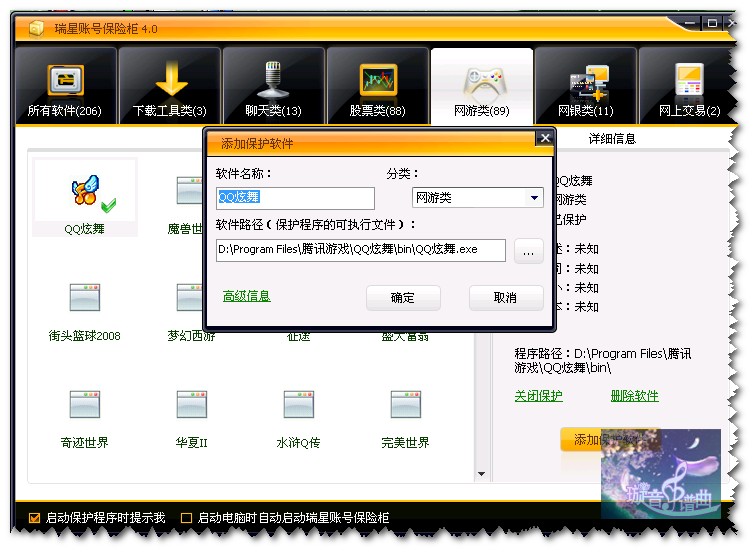Click the 奇迹世界 label text
This screenshot has width=756, height=554.
tap(85, 443)
